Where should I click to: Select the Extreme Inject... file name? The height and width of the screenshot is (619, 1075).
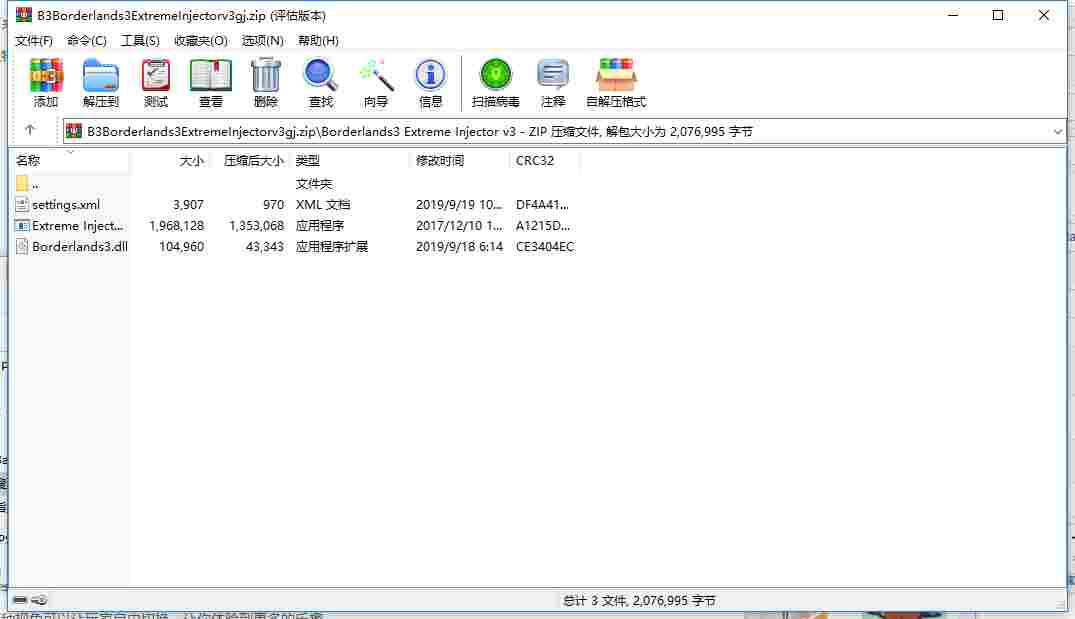(x=77, y=226)
